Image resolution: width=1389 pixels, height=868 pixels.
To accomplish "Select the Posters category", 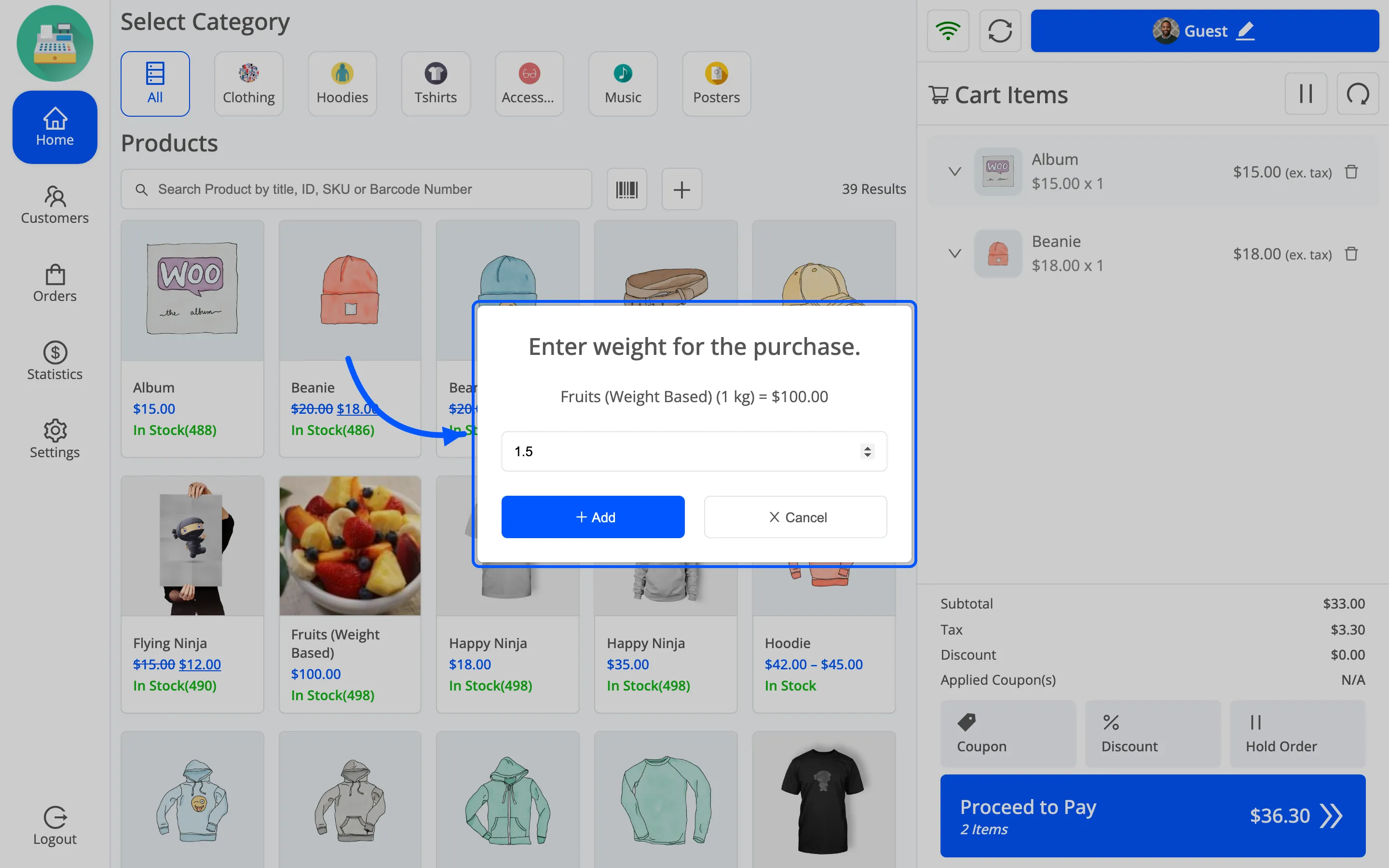I will tap(716, 84).
